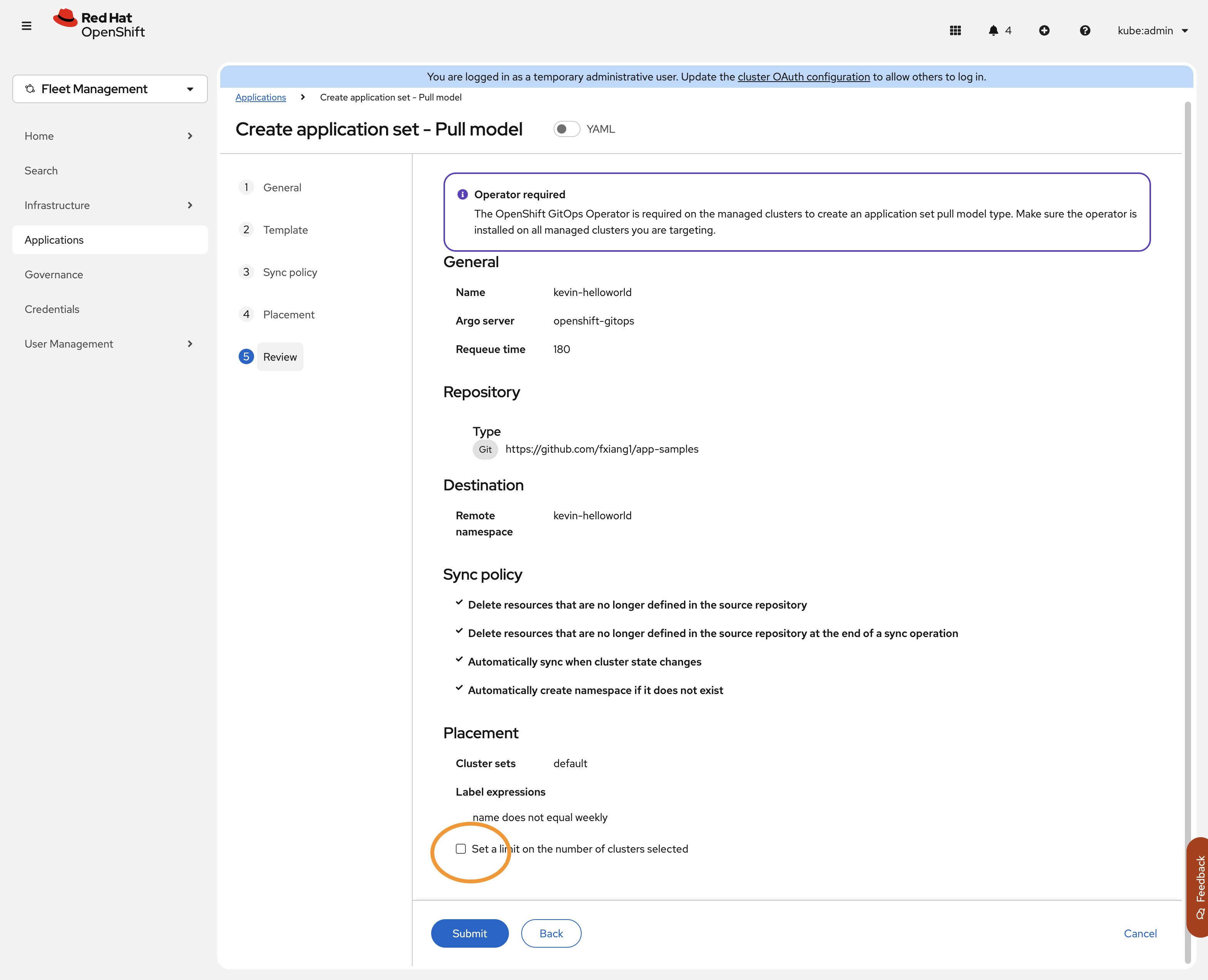Follow the cluster OAuth configuration link
1208x980 pixels.
point(803,77)
